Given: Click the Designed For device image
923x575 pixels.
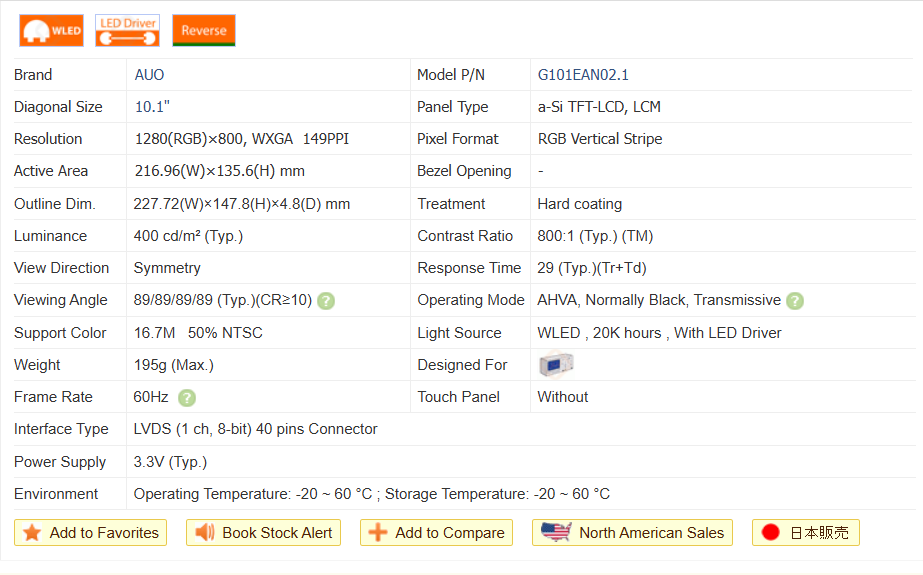Looking at the screenshot, I should (556, 365).
